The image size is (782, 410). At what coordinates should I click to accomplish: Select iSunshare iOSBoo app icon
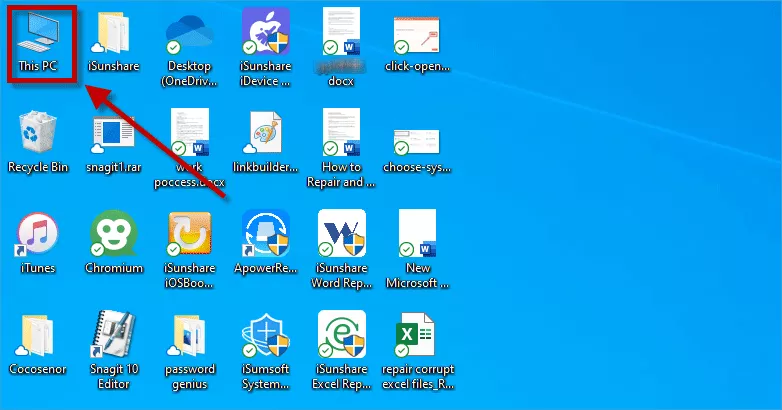[x=190, y=233]
